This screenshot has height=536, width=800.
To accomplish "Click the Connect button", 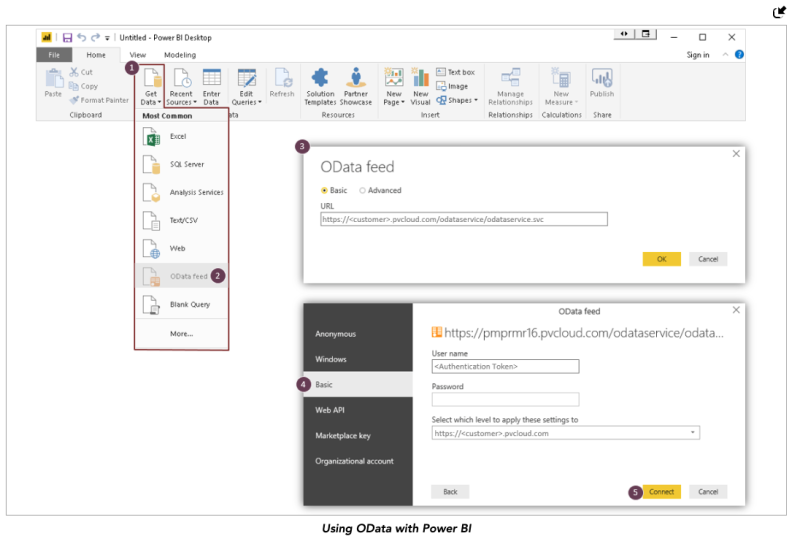I will (x=661, y=492).
